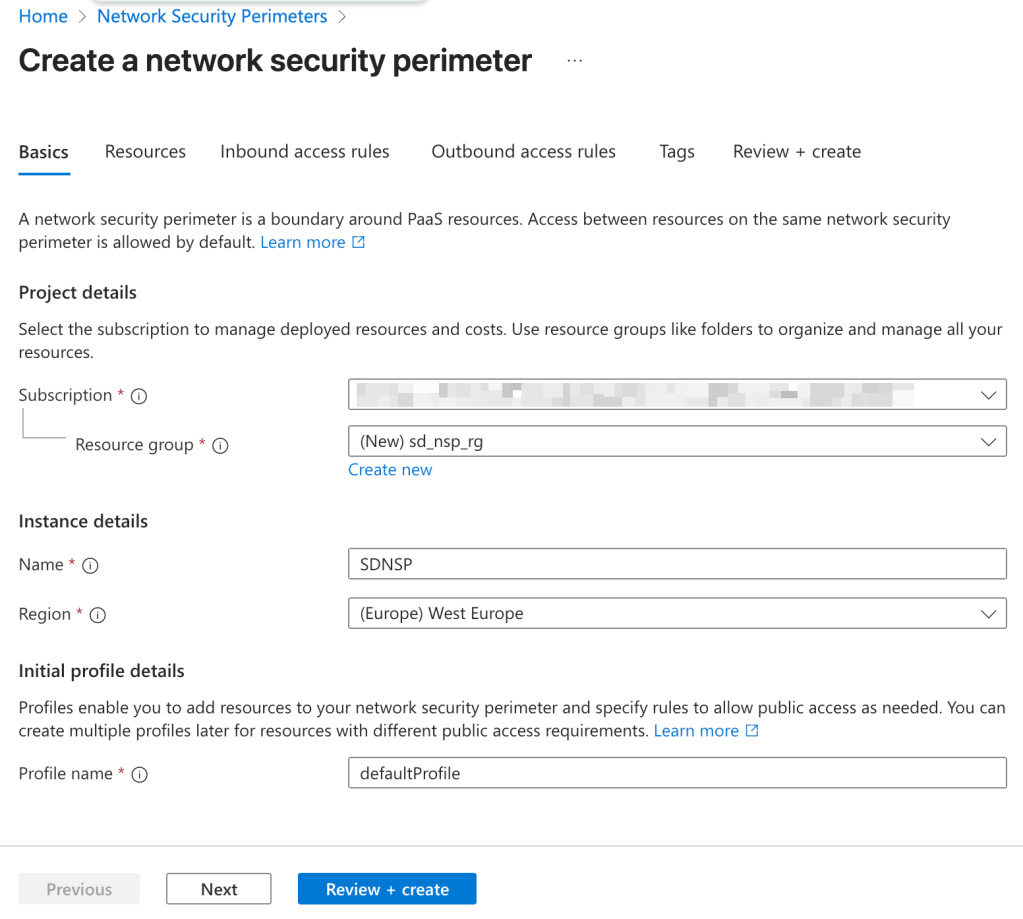Click the Resource group info icon
This screenshot has height=919, width=1023.
[x=221, y=446]
